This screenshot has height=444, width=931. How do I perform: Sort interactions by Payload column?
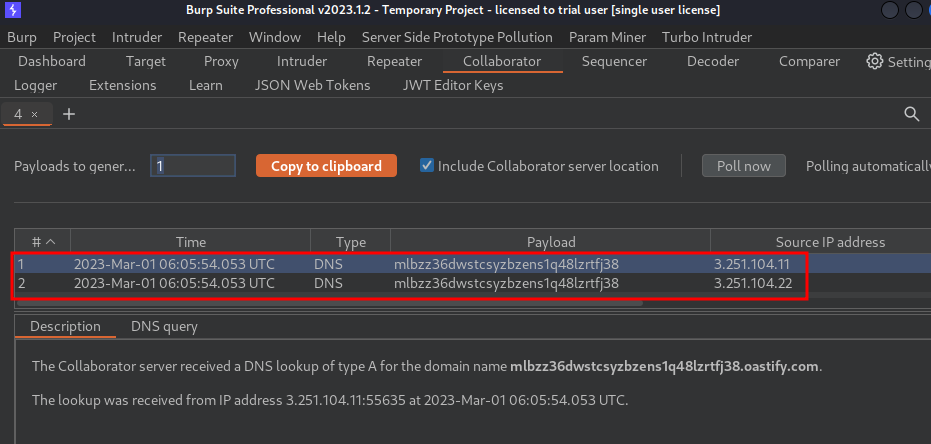[x=550, y=242]
